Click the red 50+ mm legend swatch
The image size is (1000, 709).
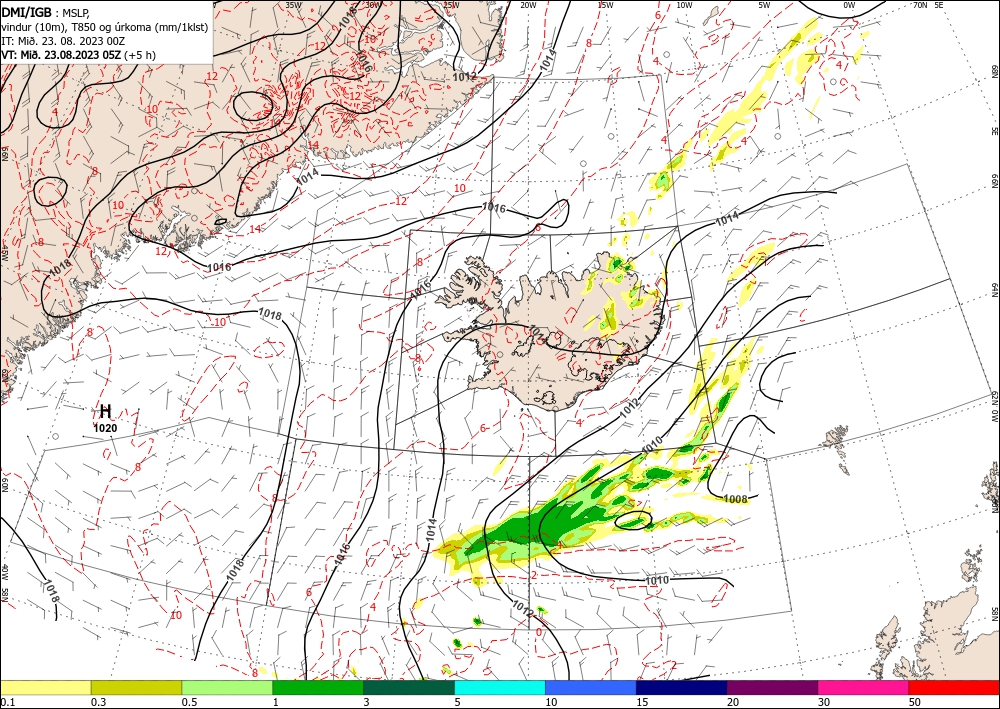point(954,687)
